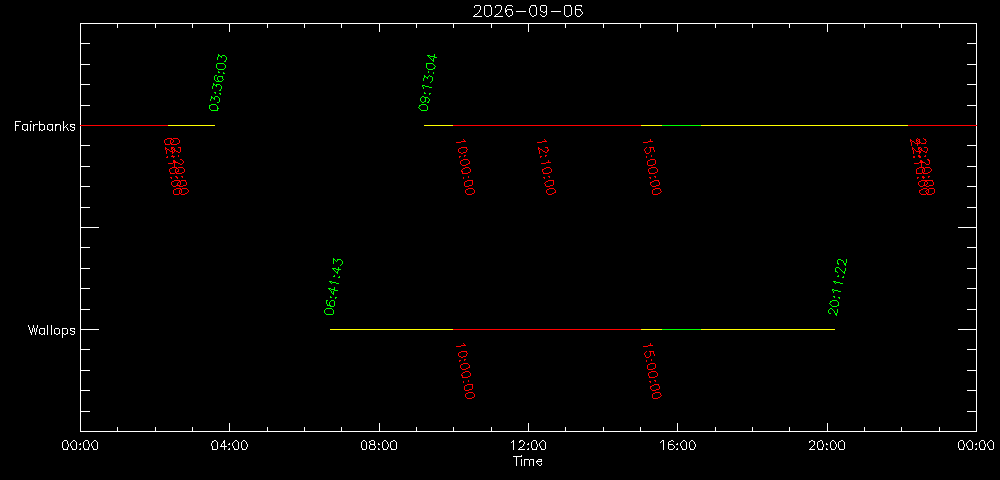This screenshot has height=480, width=1000.
Task: Click the red 15:00:00 marker under Fairbanks
Action: [x=651, y=167]
